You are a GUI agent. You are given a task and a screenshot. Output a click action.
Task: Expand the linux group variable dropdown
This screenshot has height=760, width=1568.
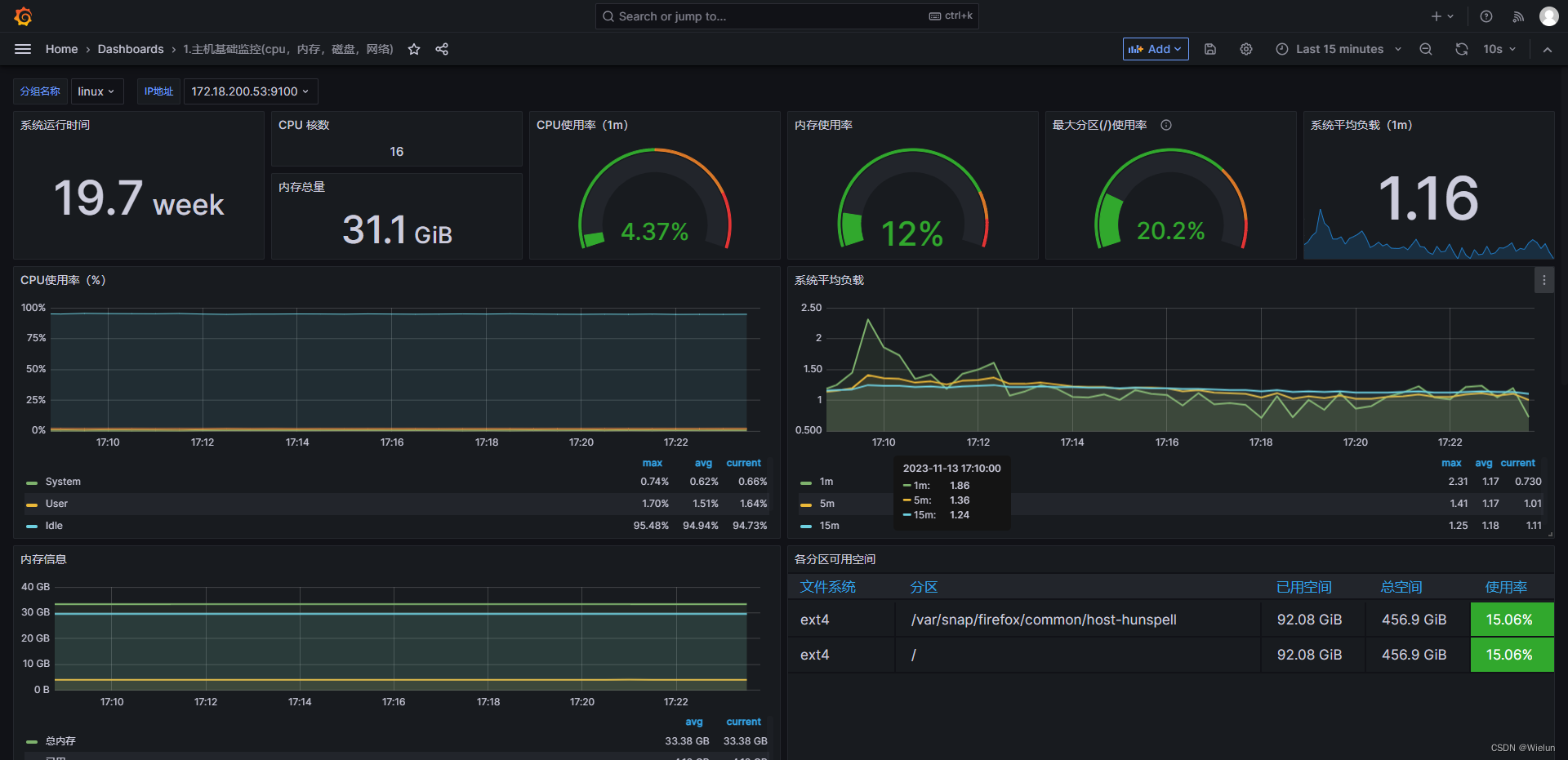tap(96, 91)
